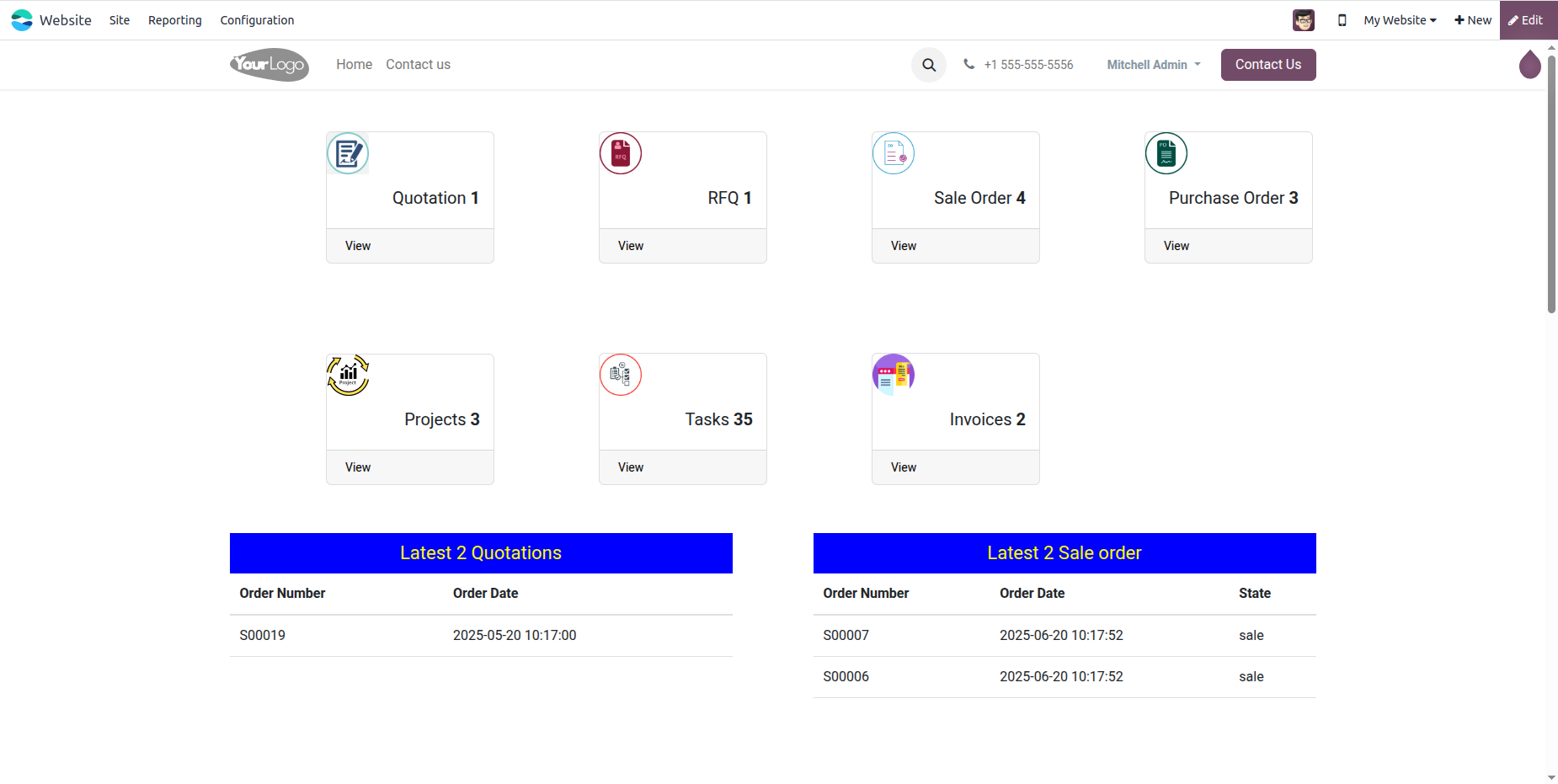View the Tasks list
Image resolution: width=1558 pixels, height=784 pixels.
pos(631,467)
